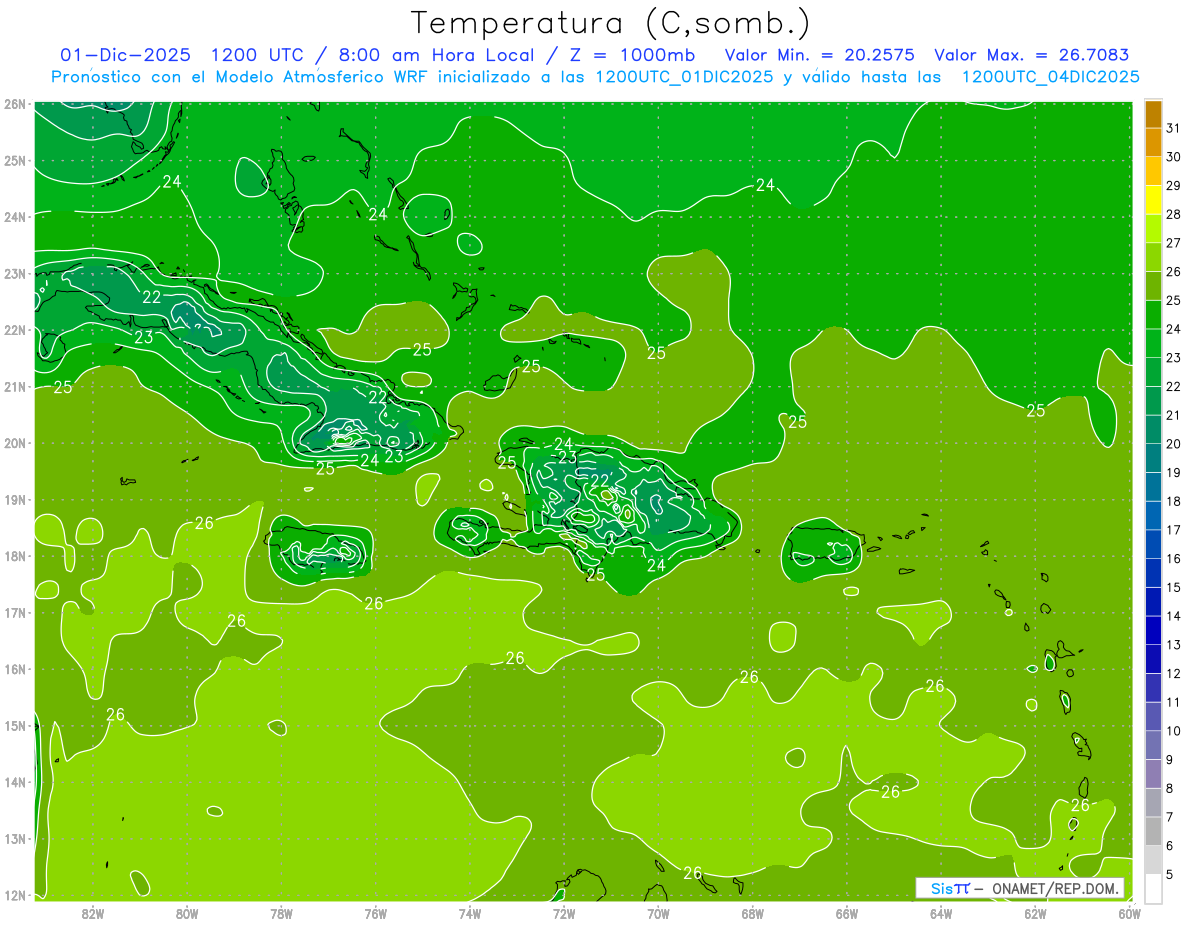Click the "1200UTC_01DIC2025" initialization time

[x=684, y=77]
